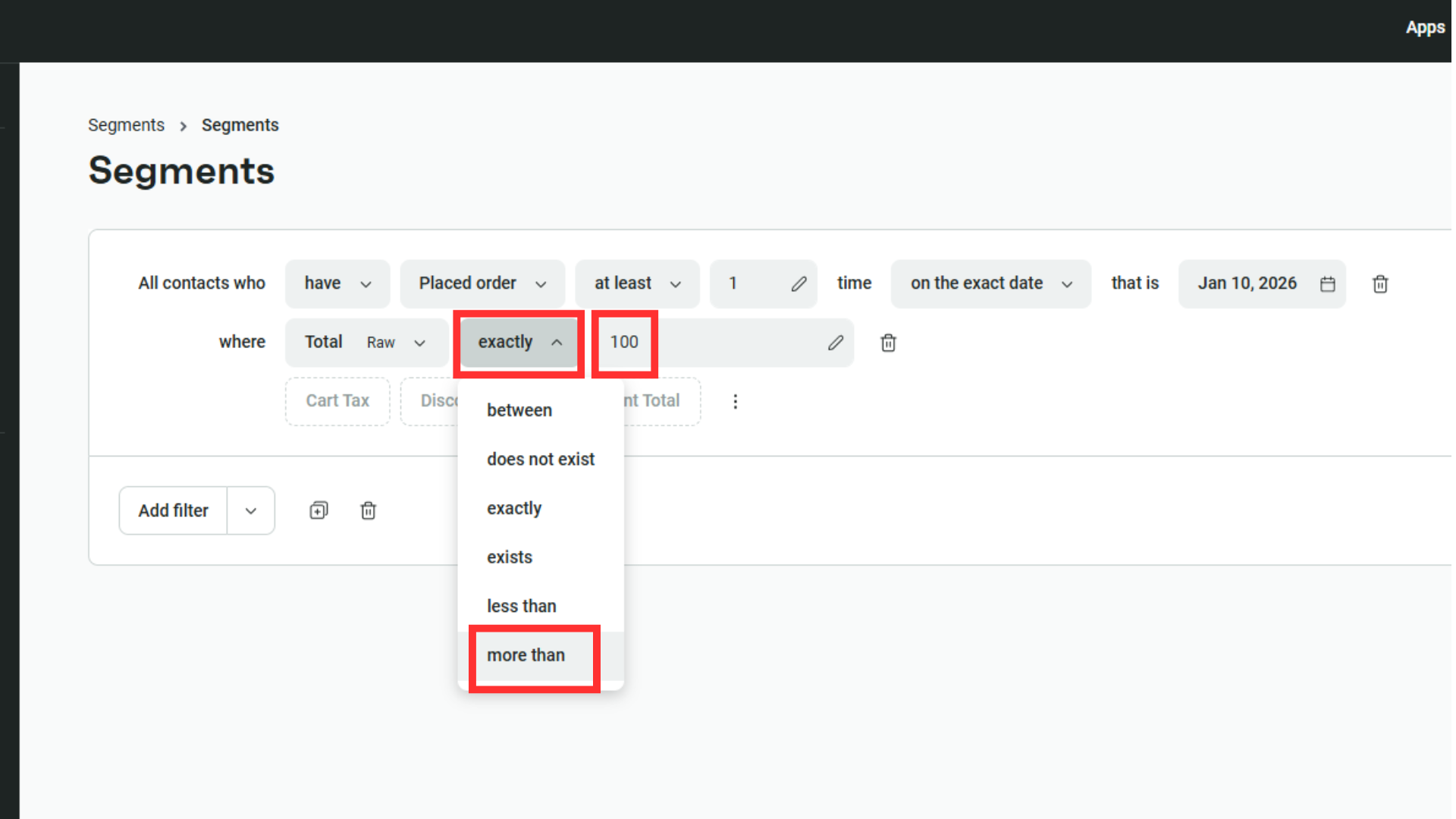Delete the Placed order condition row
Image resolution: width=1456 pixels, height=819 pixels.
(1380, 284)
